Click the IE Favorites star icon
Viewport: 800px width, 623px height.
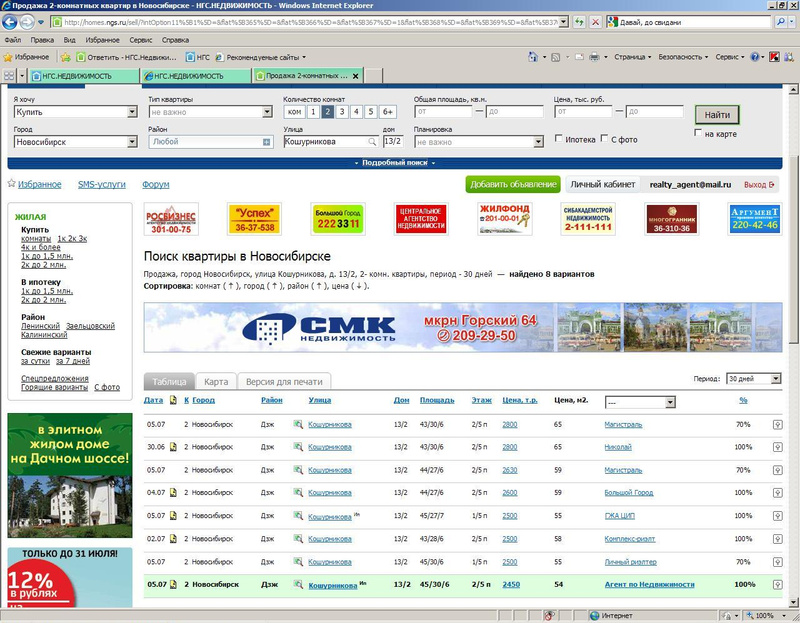[10, 57]
